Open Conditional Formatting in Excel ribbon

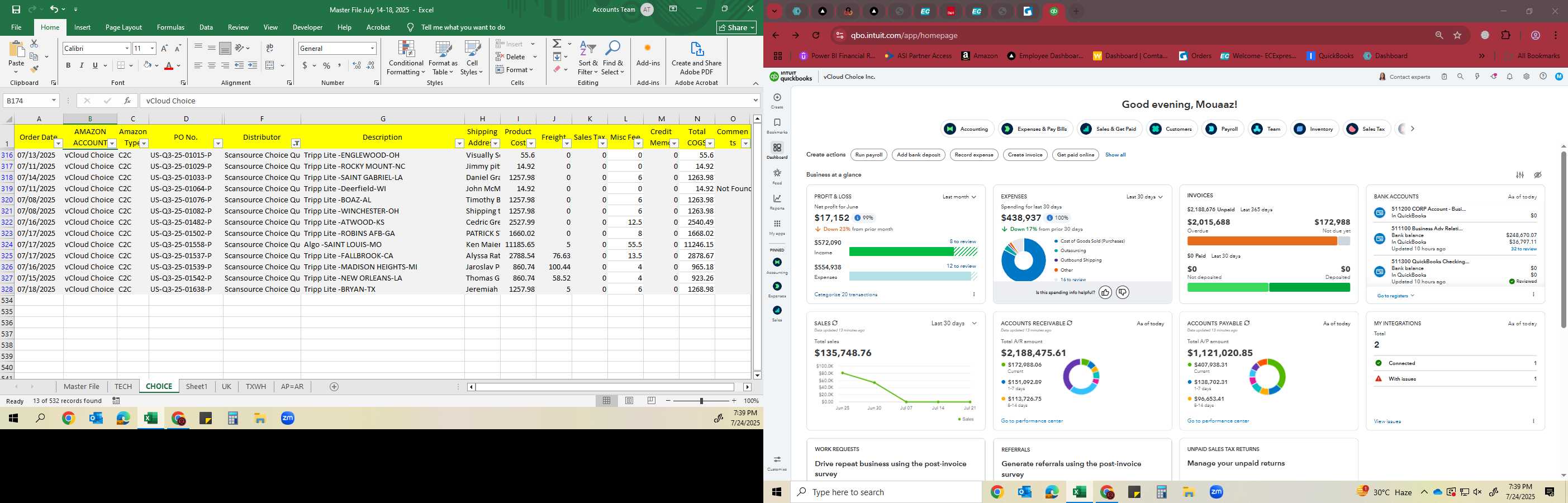(406, 59)
